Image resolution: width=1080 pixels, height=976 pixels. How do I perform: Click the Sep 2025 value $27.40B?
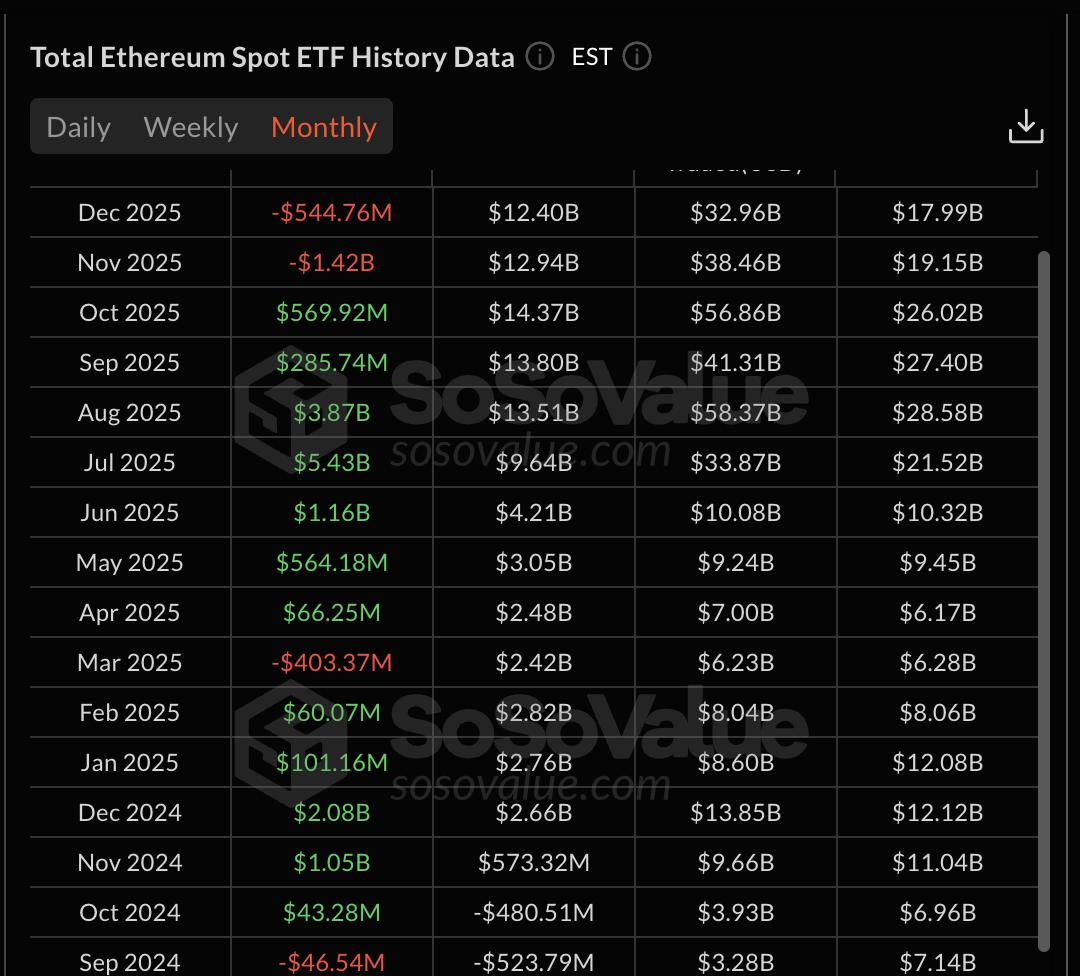point(937,362)
